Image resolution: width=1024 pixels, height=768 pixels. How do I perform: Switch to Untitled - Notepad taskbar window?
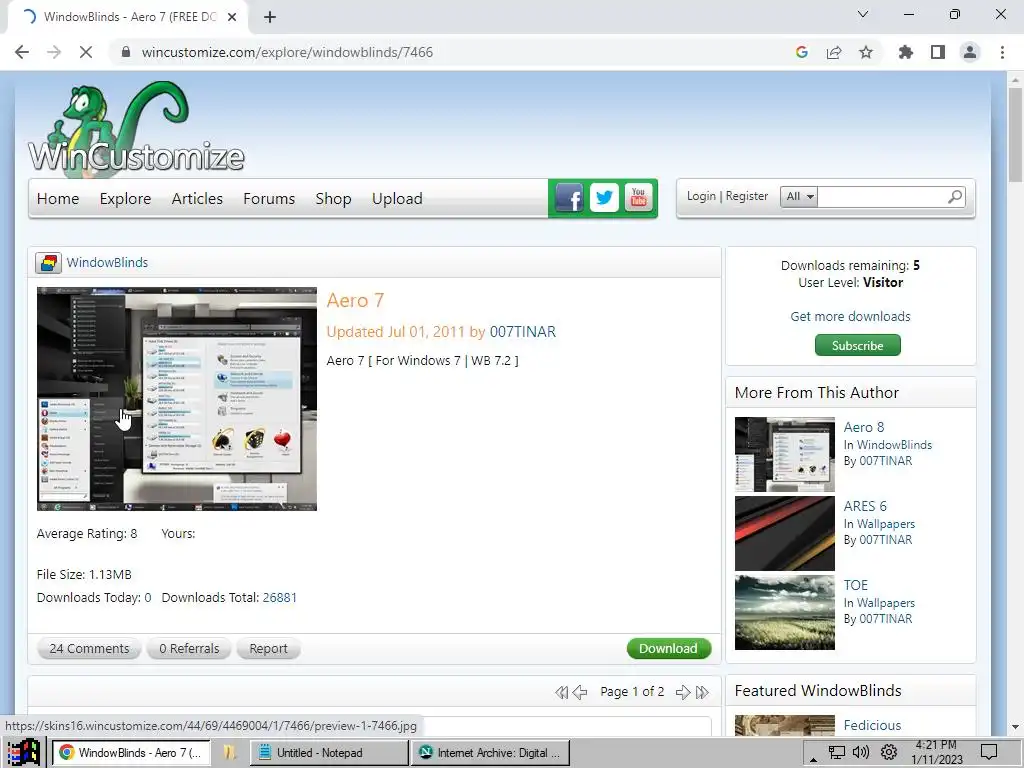point(329,752)
